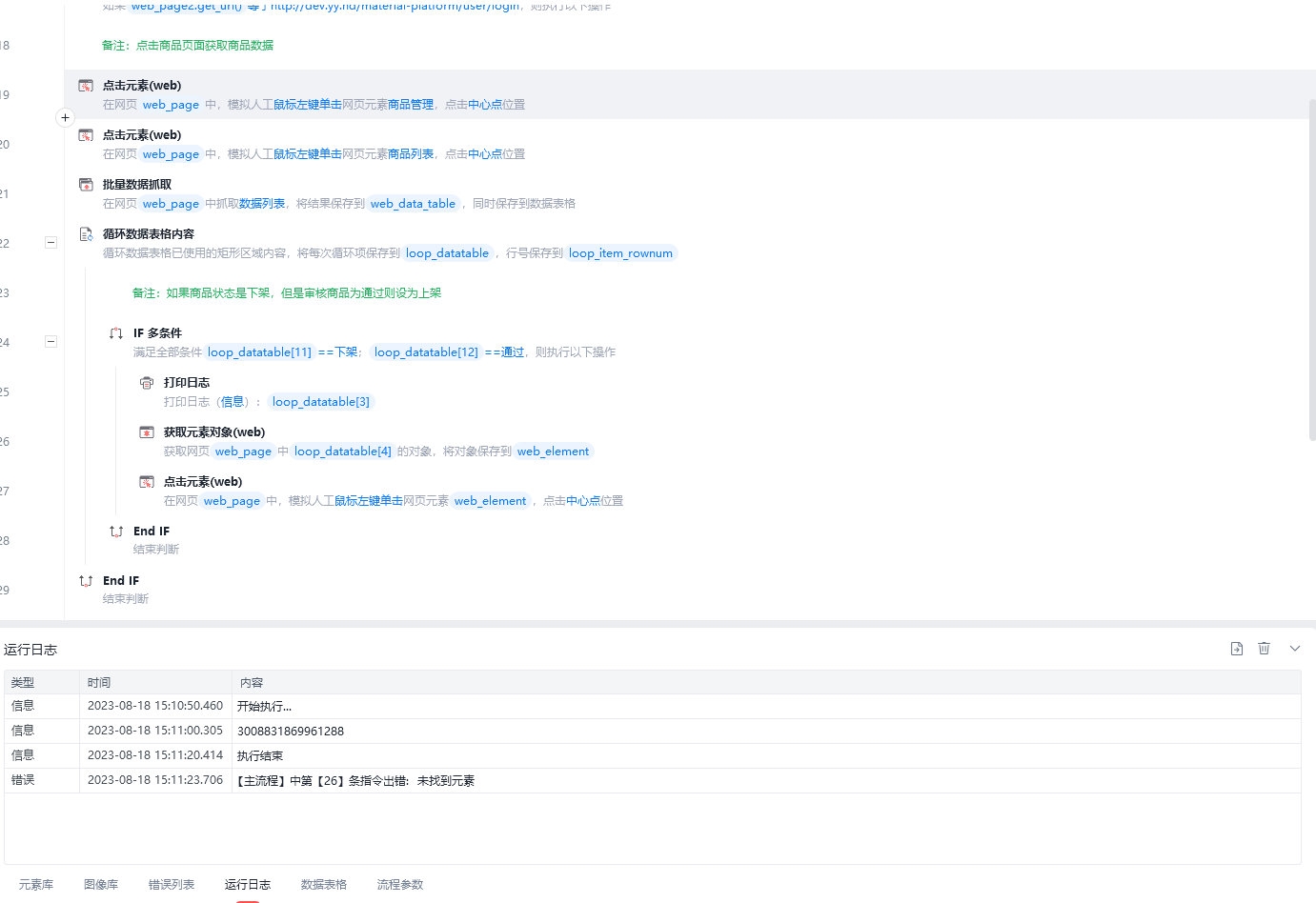Click the comment 点击商品页面获取商品数据
This screenshot has width=1316, height=903.
[x=188, y=46]
